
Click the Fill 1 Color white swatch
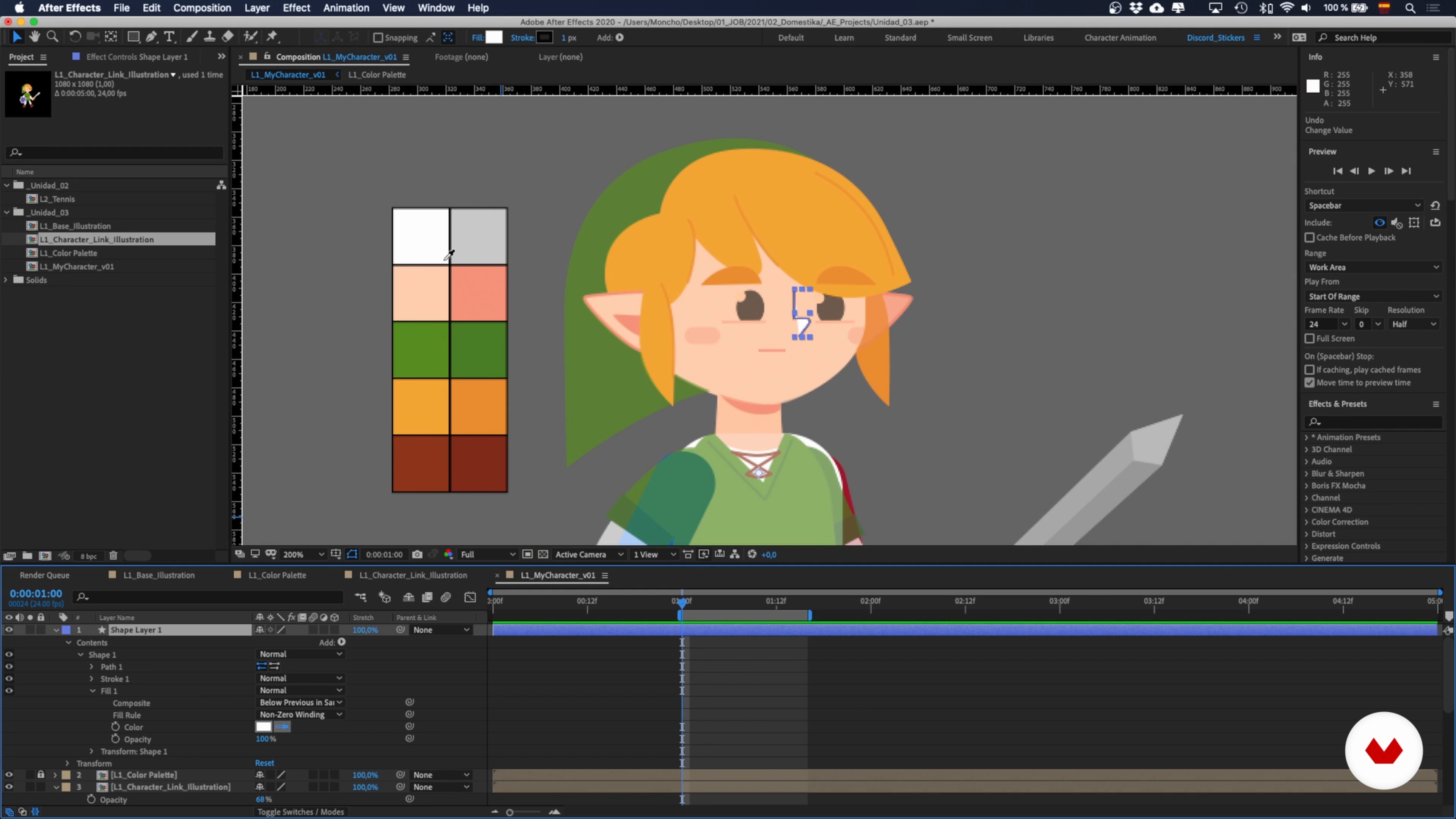tap(264, 728)
